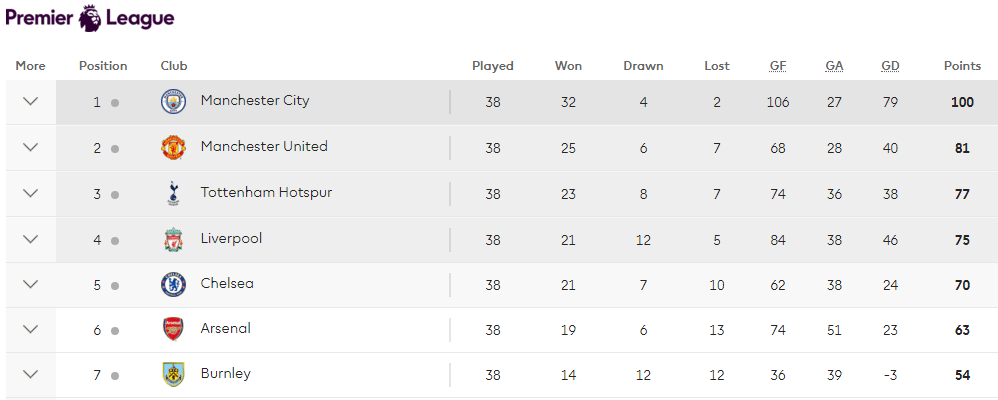Expand the Chelsea row chevron
The width and height of the screenshot is (998, 400).
pos(31,284)
